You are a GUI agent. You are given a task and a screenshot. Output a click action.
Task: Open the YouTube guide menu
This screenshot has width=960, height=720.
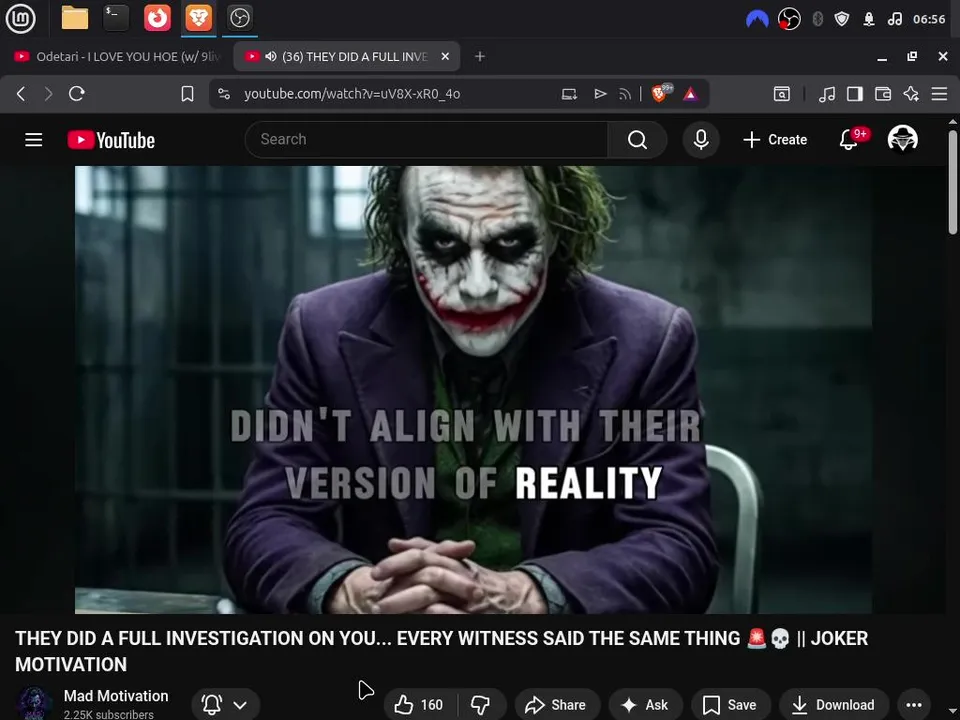click(34, 140)
